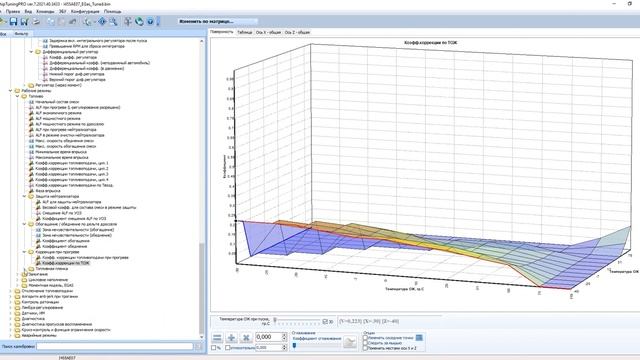Screen dimensions: 640x360
Task: Expand the Регулятор (через момент) folder
Action: coord(24,85)
